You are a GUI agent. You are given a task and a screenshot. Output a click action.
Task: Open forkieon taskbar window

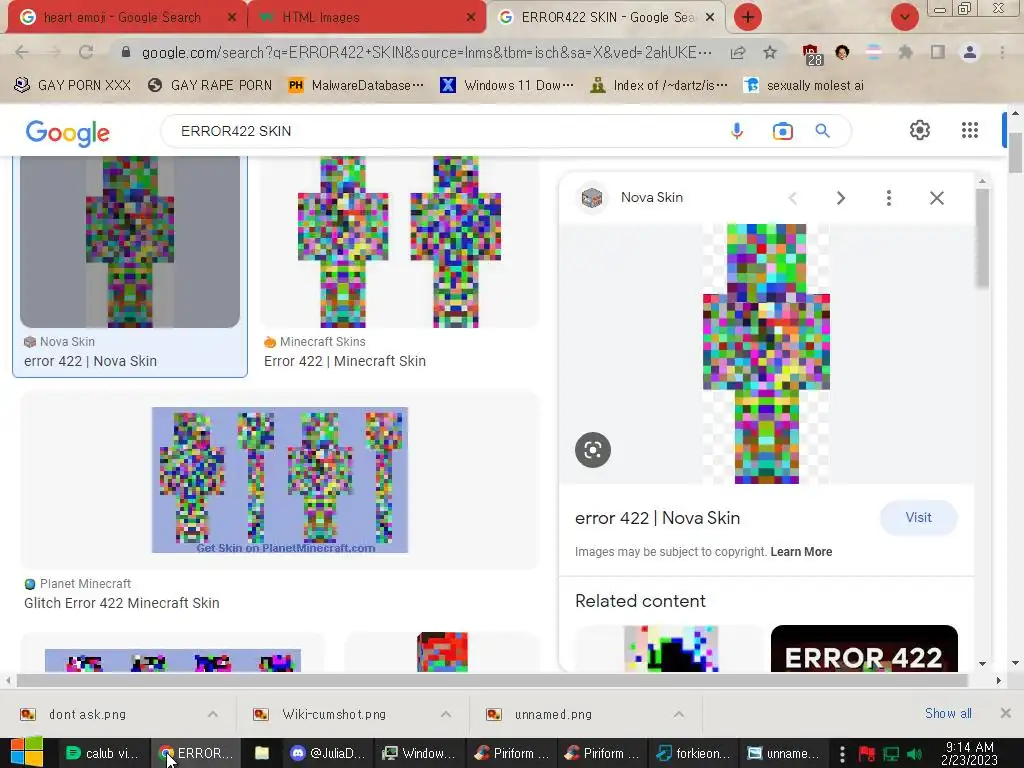[694, 753]
